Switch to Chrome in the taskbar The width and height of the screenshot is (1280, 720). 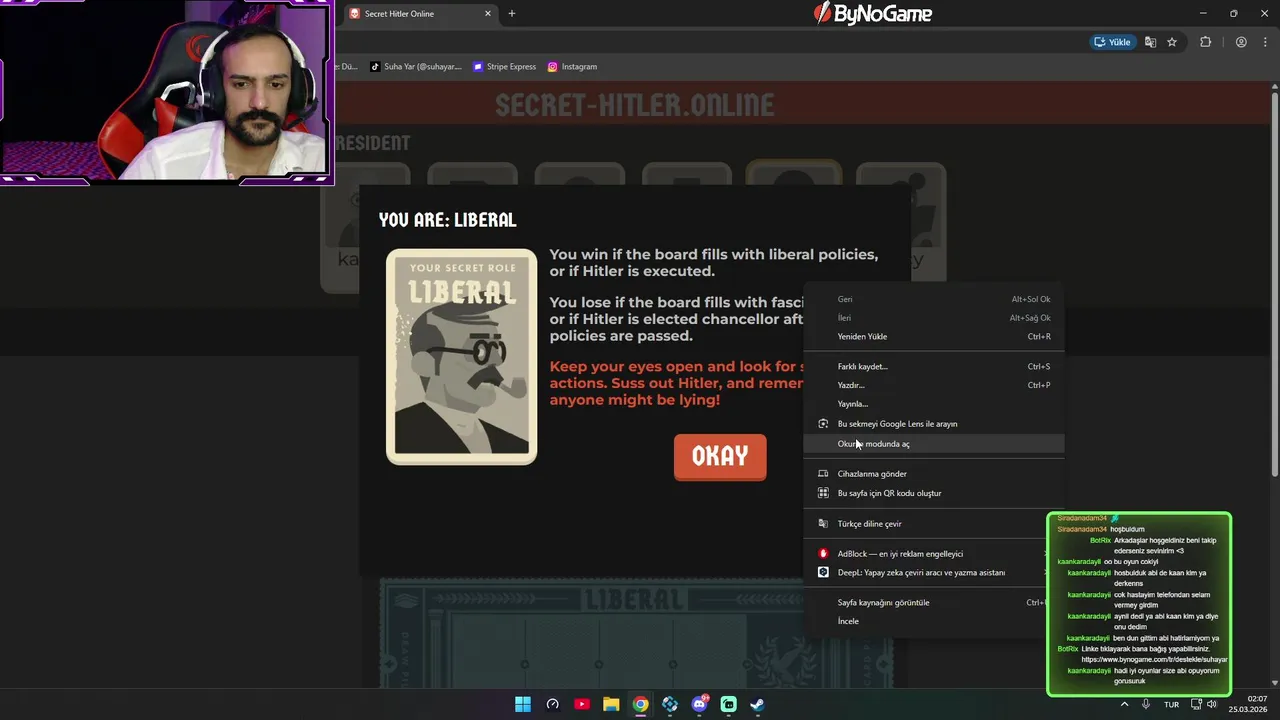(x=640, y=704)
